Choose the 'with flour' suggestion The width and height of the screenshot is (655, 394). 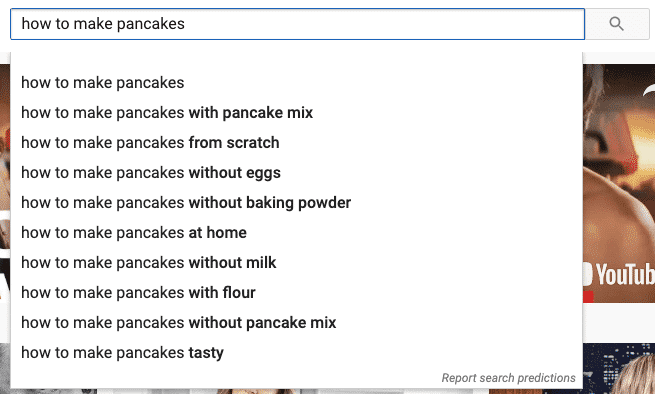coord(296,293)
